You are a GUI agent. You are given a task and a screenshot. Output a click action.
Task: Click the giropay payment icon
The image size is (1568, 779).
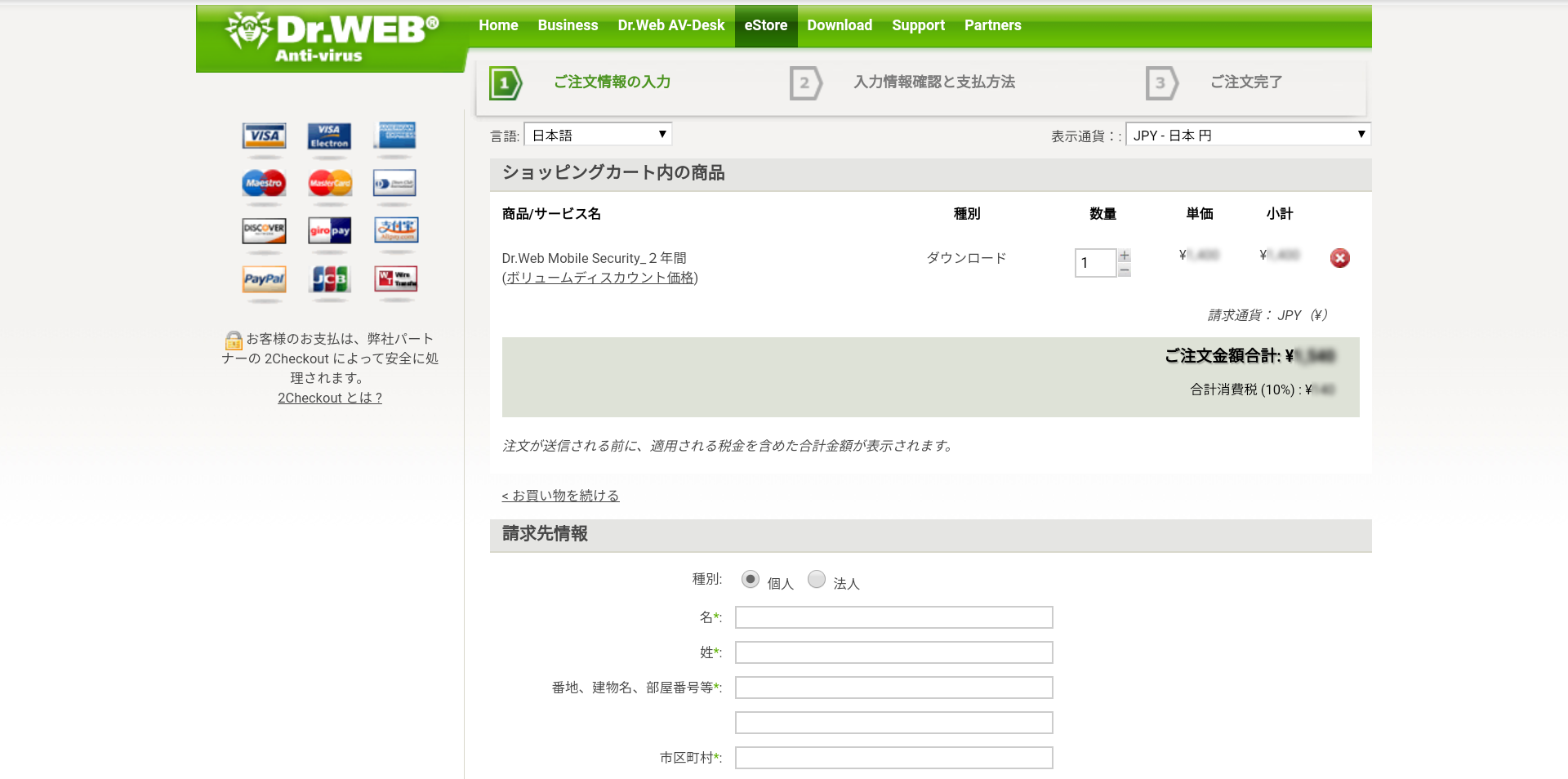[x=329, y=230]
